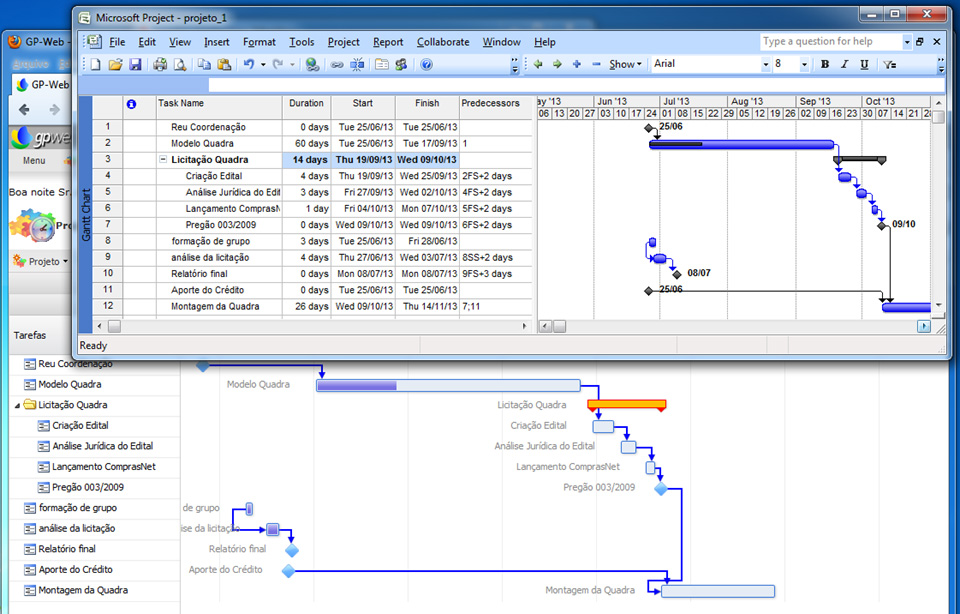960x614 pixels.
Task: Open the AutoFilter funnel icon
Action: click(x=890, y=64)
